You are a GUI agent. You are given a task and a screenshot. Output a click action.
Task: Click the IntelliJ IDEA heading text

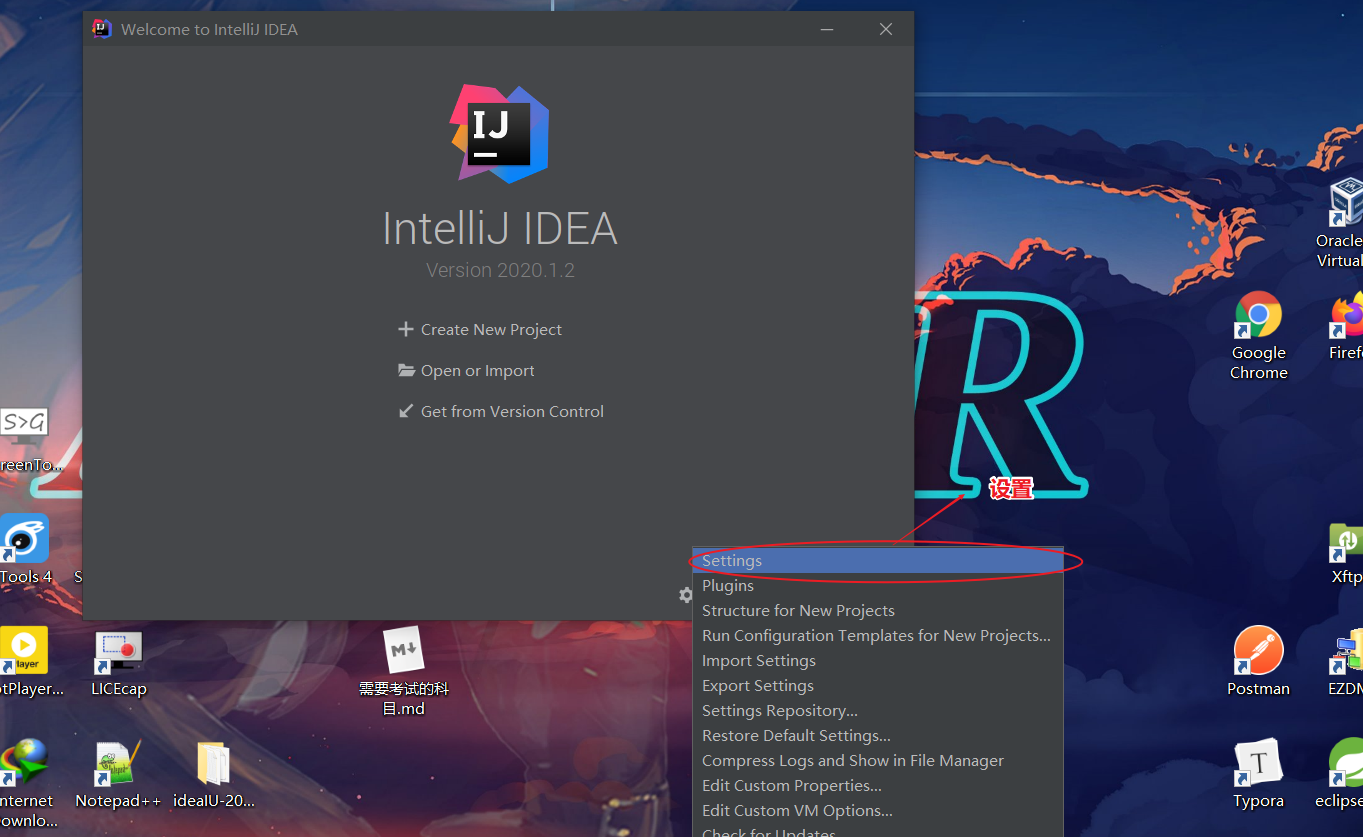click(500, 229)
